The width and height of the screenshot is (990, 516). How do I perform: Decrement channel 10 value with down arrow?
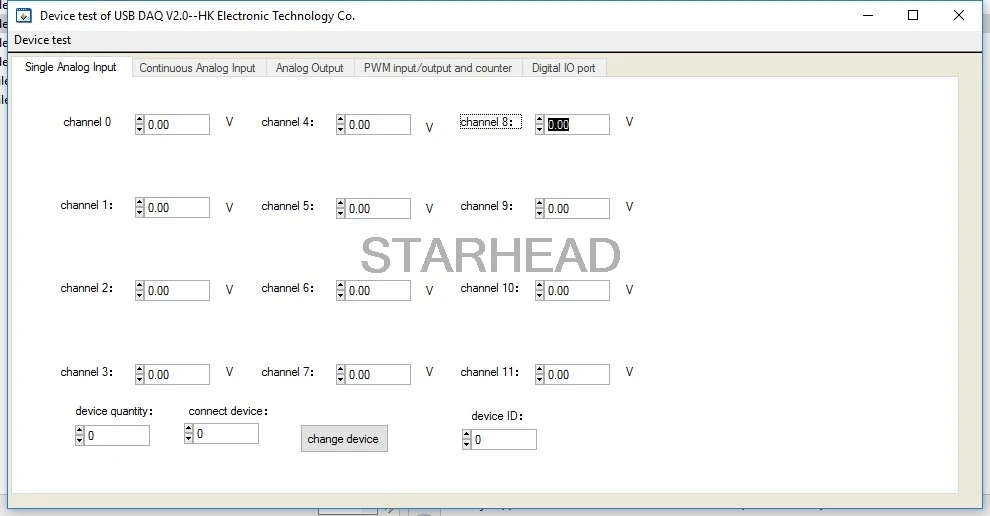pos(539,295)
